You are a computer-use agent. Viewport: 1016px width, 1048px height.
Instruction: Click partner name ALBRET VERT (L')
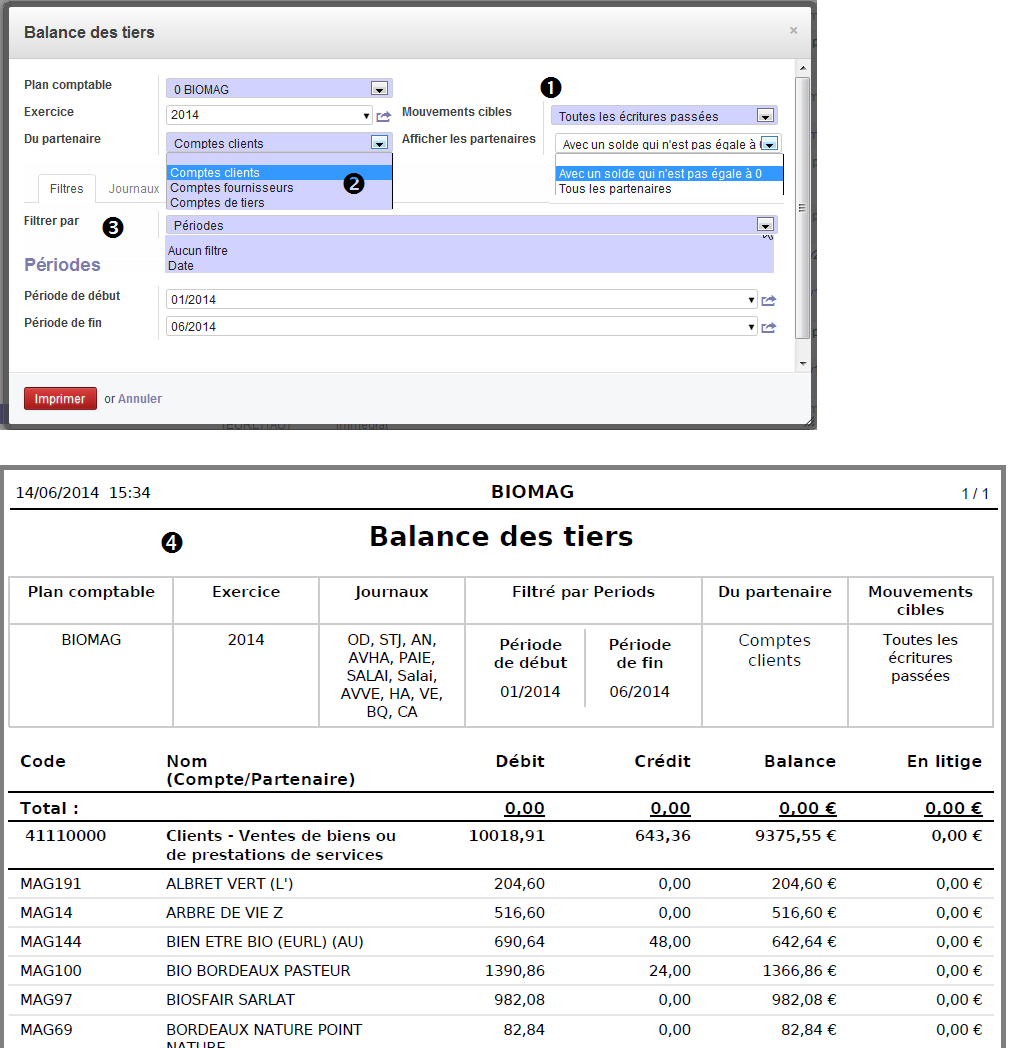[x=229, y=884]
